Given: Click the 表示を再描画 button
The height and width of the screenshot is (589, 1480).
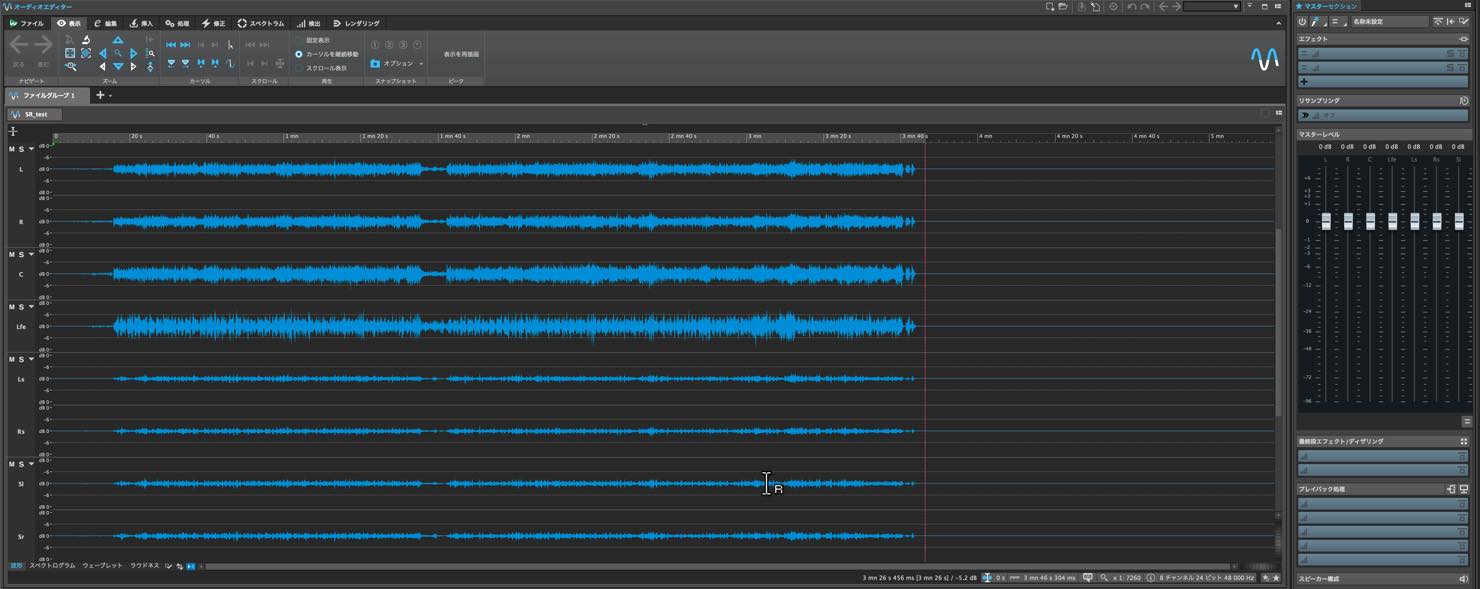Looking at the screenshot, I should tap(461, 54).
